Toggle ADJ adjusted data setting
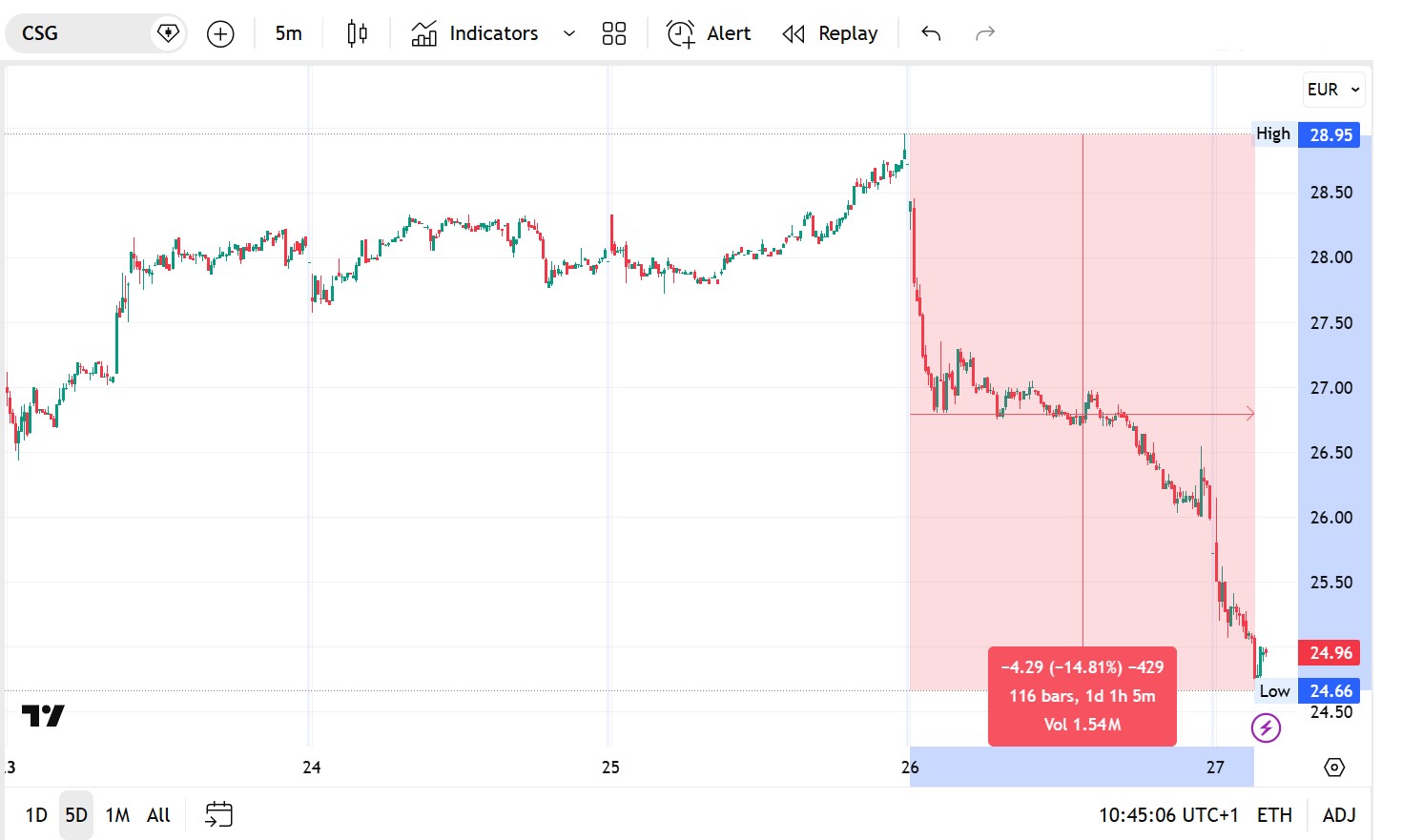 pyautogui.click(x=1339, y=815)
